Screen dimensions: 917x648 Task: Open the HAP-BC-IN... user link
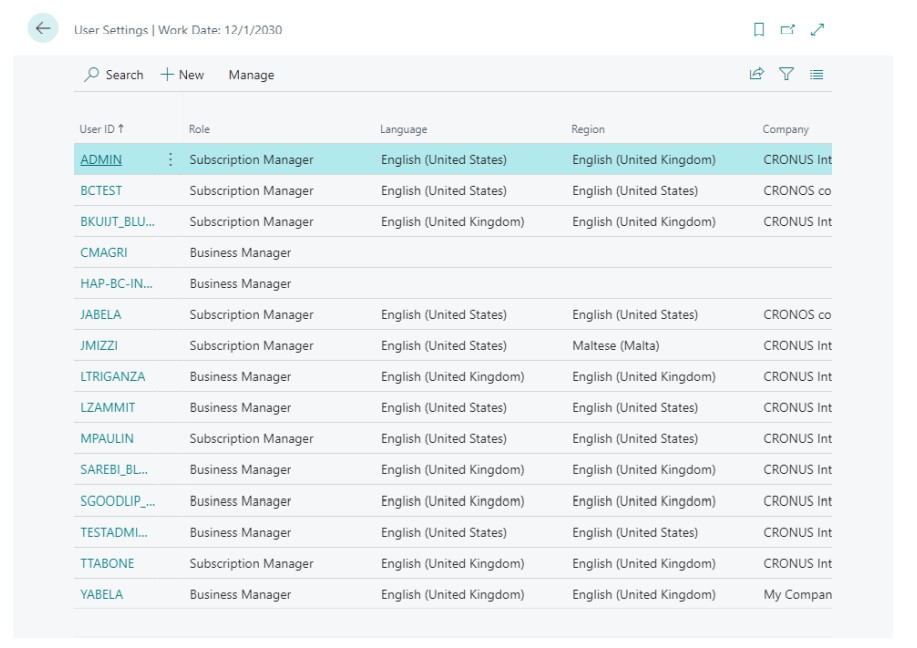(116, 284)
